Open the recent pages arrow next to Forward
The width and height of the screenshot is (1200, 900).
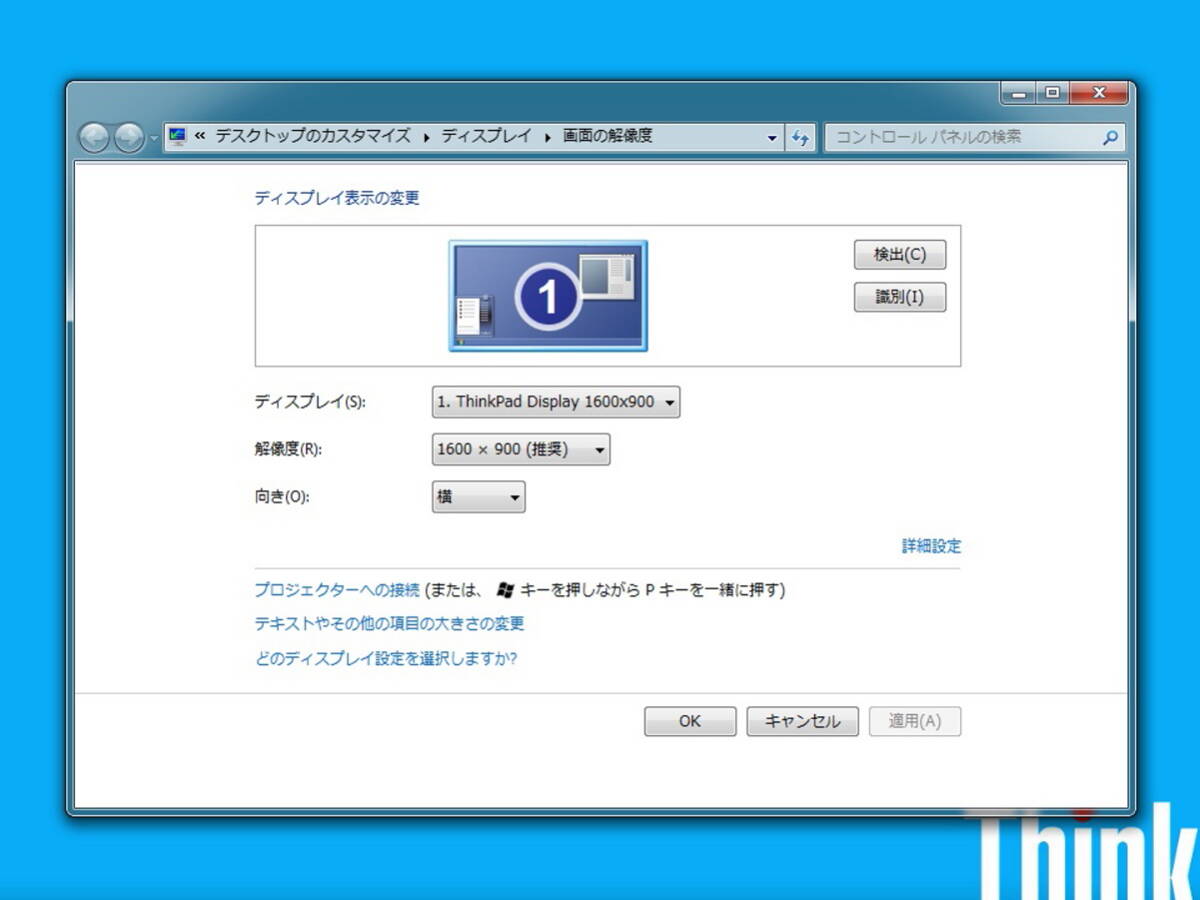tap(153, 139)
